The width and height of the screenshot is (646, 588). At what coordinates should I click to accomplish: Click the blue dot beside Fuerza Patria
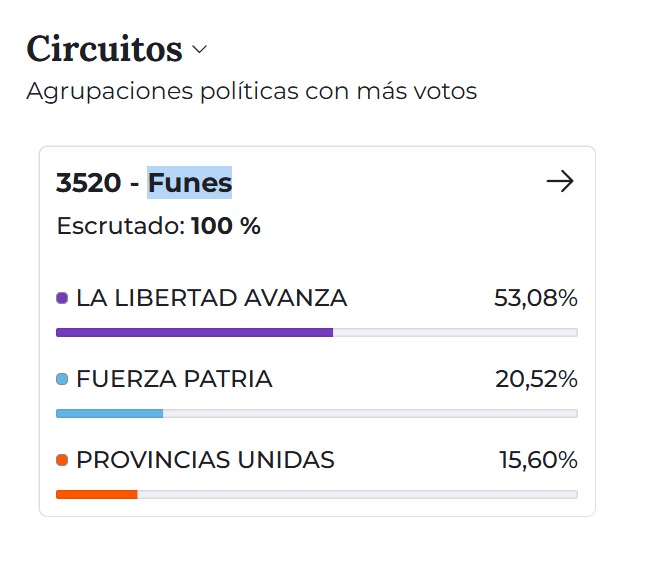point(62,379)
